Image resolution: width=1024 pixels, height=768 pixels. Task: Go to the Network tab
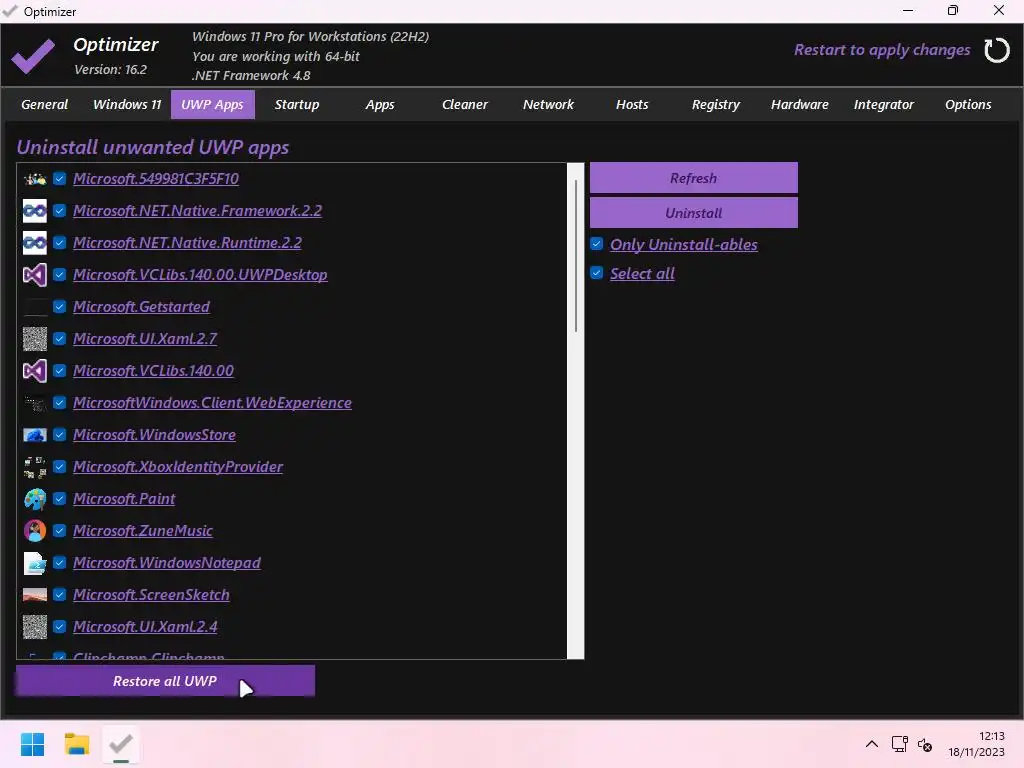coord(548,104)
